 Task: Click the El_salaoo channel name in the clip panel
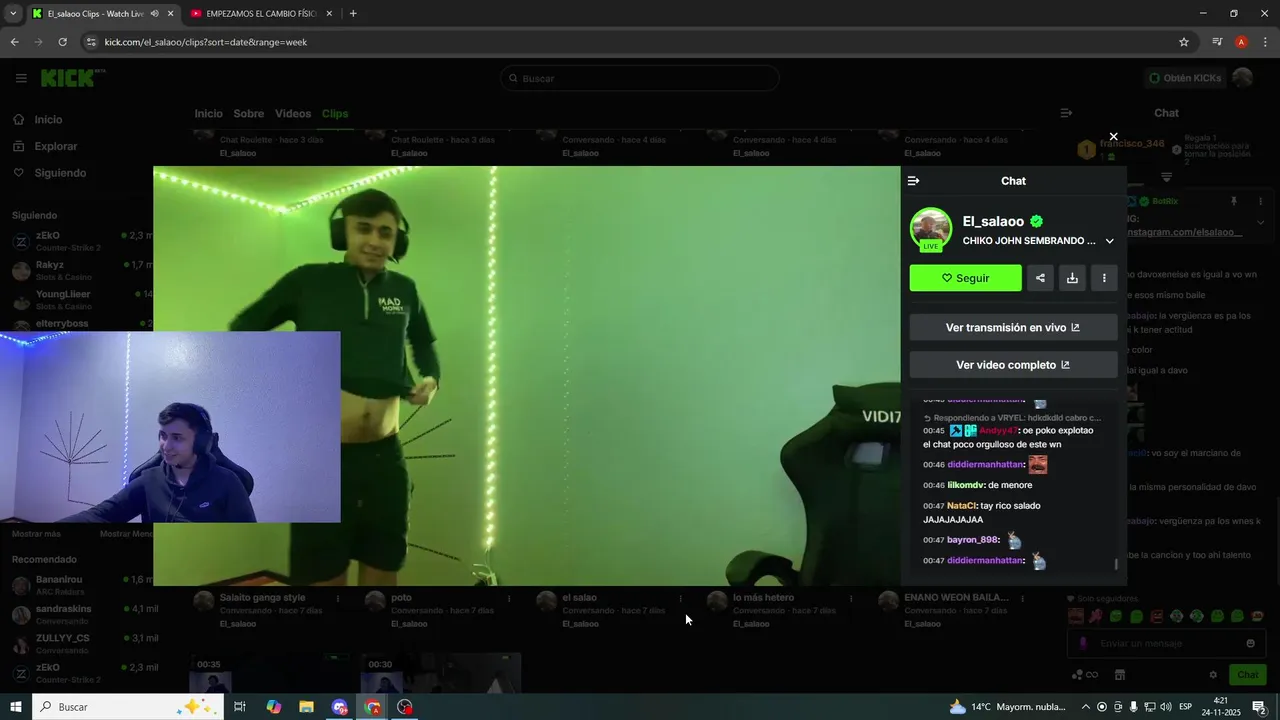pos(993,221)
